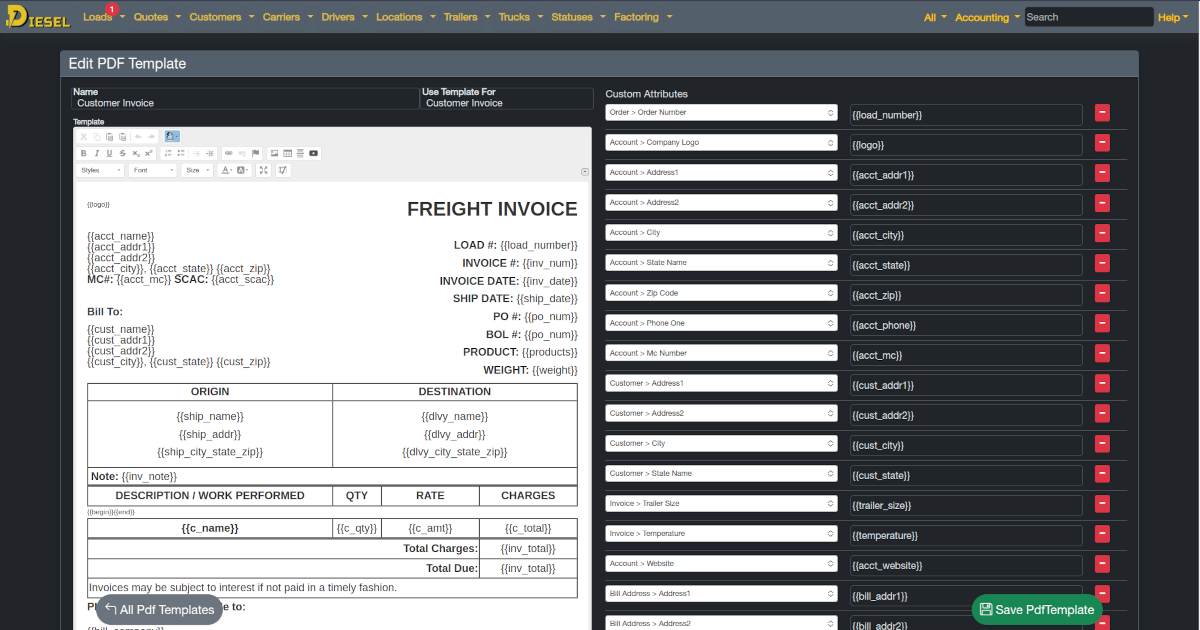Image resolution: width=1200 pixels, height=630 pixels.
Task: Open the Font dropdown
Action: (x=153, y=170)
